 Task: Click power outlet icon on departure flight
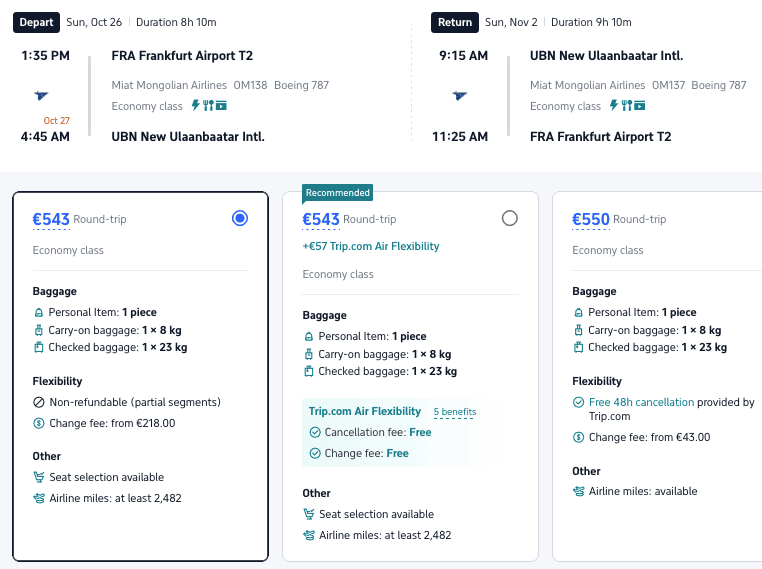pos(195,106)
